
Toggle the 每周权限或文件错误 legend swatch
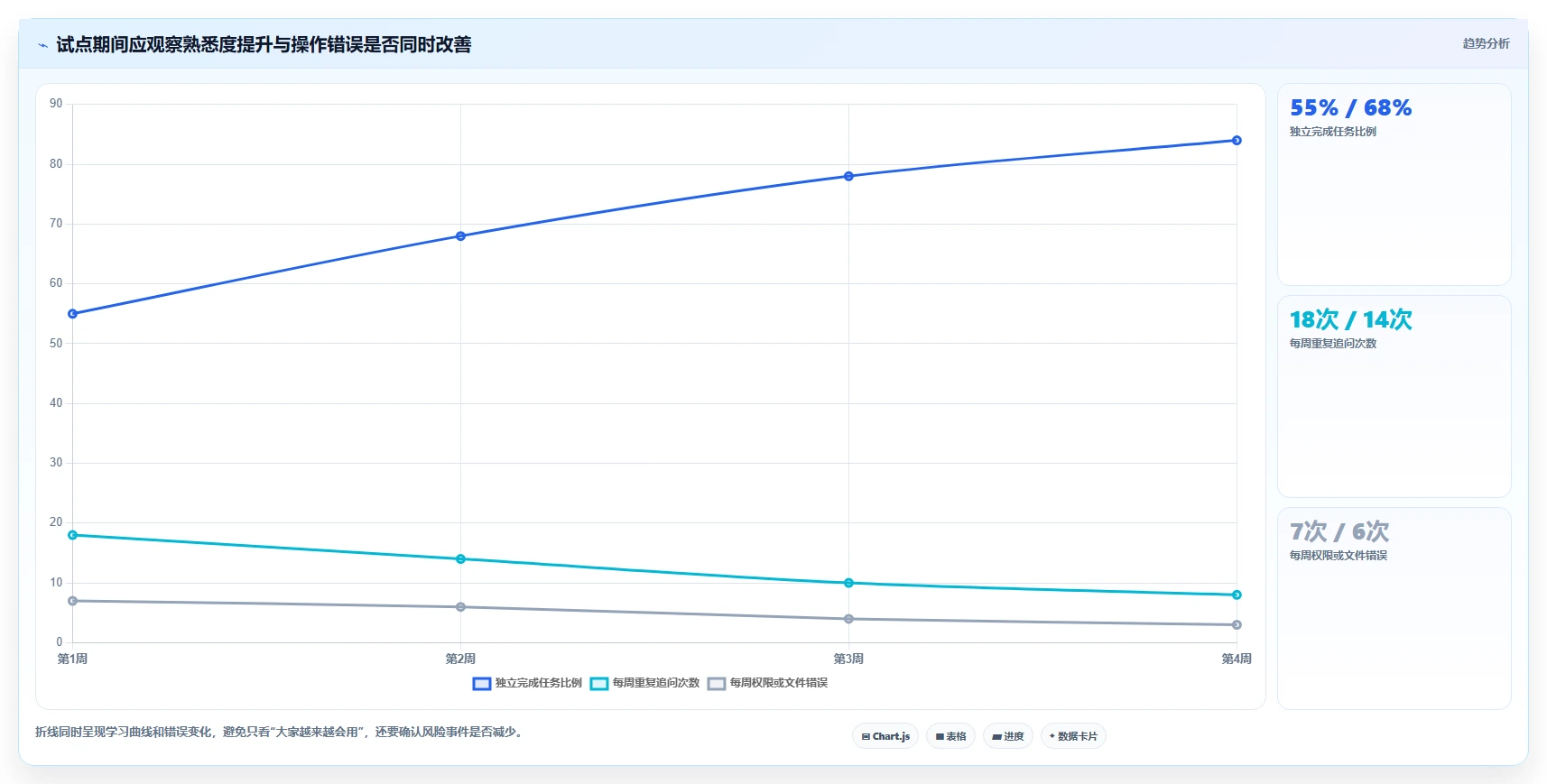click(717, 684)
